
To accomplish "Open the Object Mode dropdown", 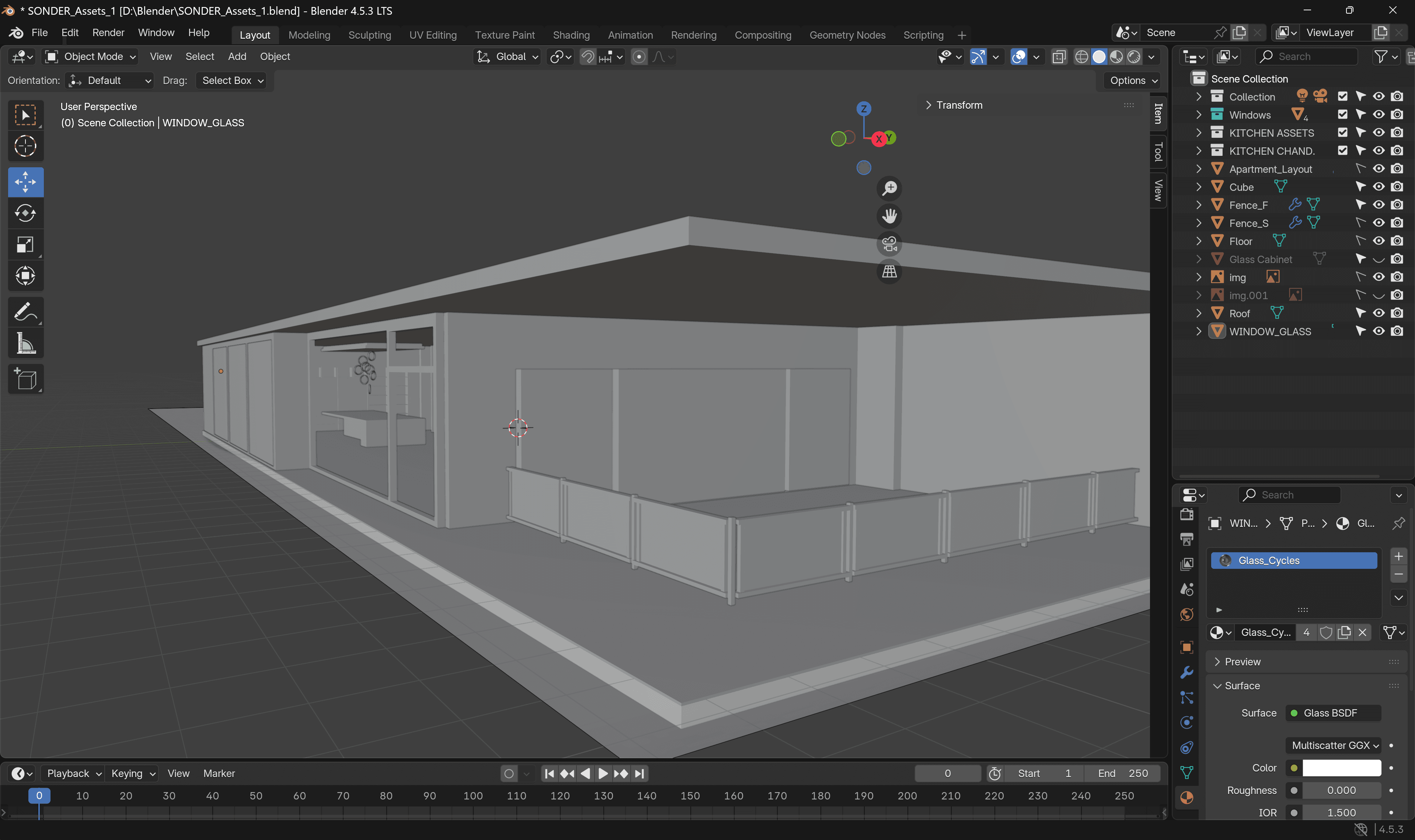I will 91,57.
